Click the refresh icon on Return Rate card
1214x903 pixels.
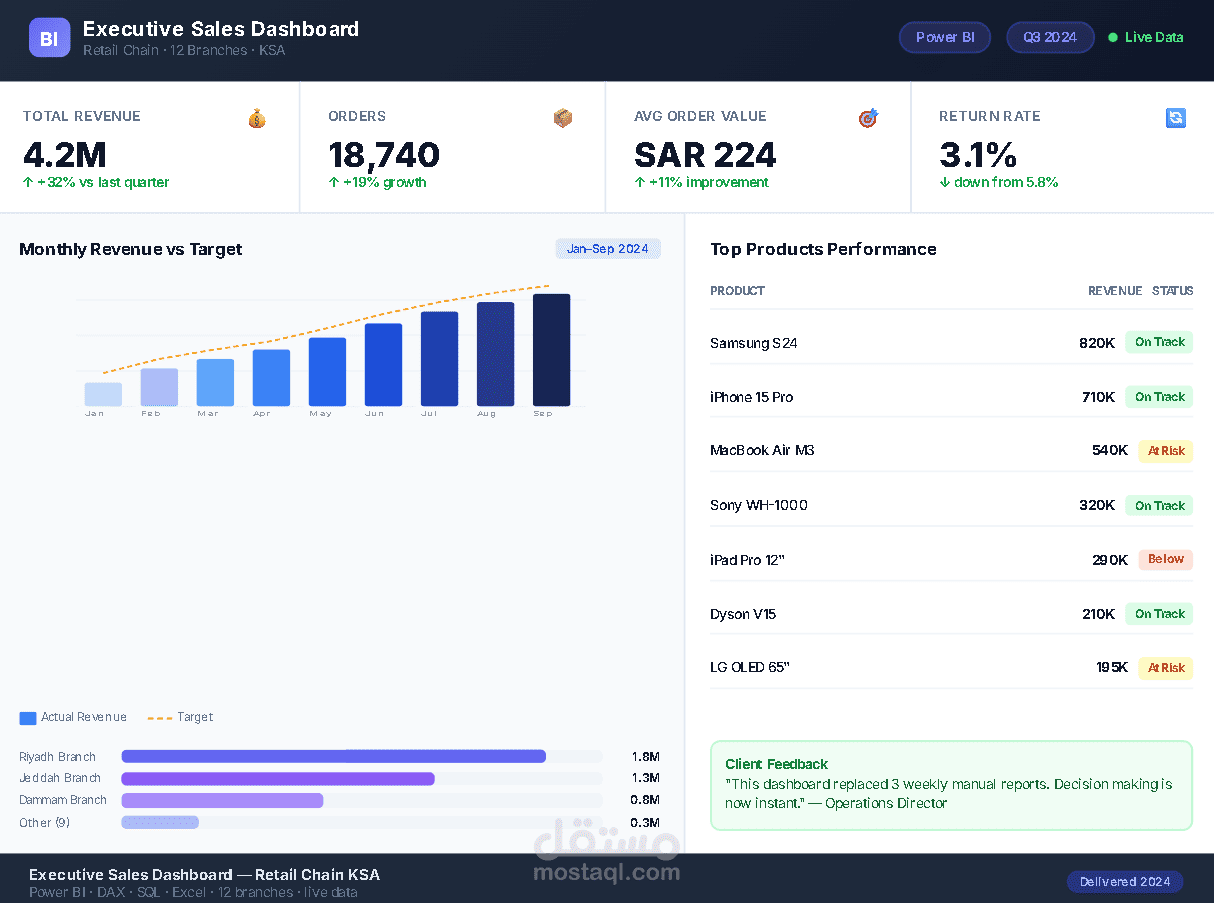tap(1175, 118)
